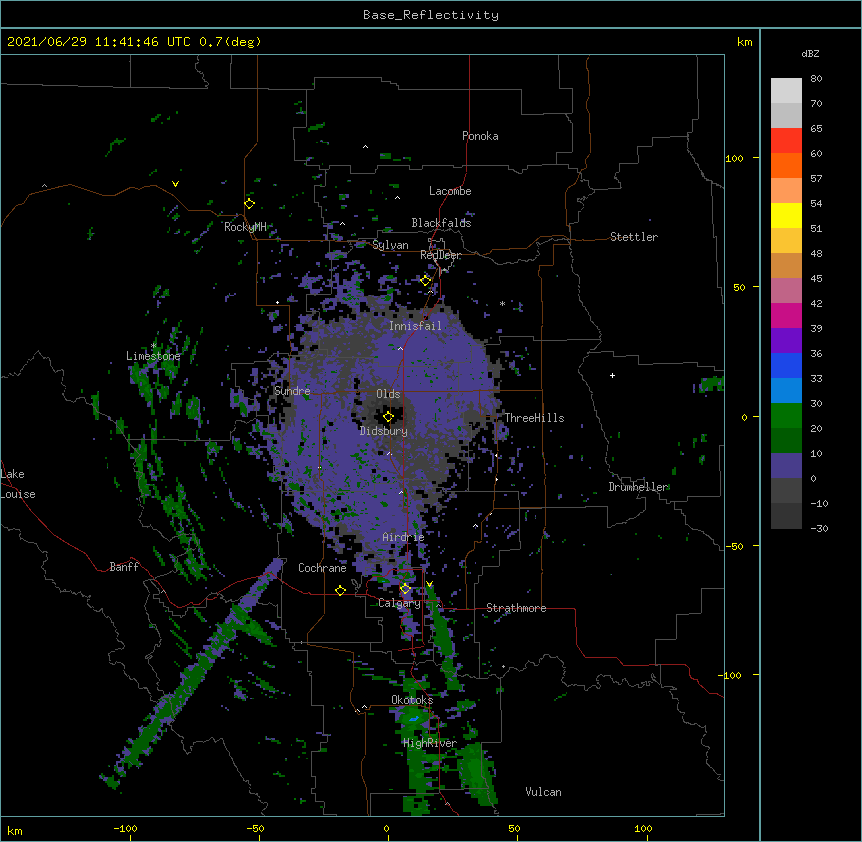Click the Blackfalds label
The width and height of the screenshot is (862, 842).
click(441, 223)
